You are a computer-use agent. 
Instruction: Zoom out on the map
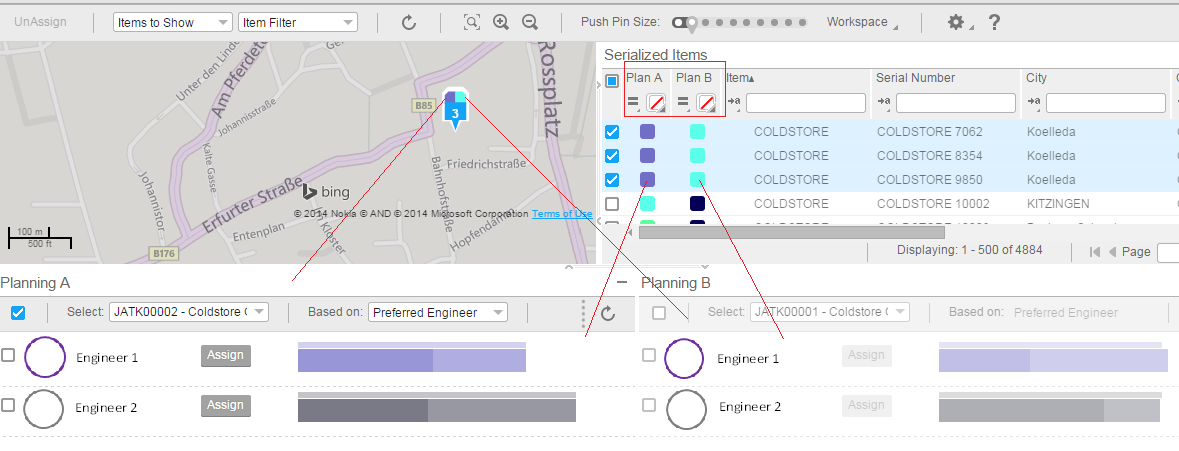[x=530, y=22]
